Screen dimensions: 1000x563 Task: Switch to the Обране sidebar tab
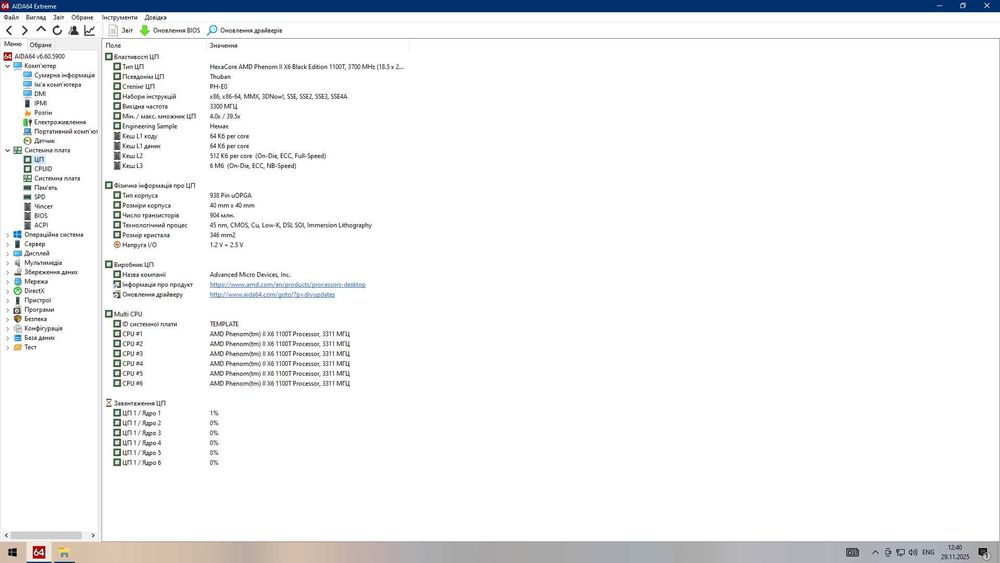coord(41,45)
